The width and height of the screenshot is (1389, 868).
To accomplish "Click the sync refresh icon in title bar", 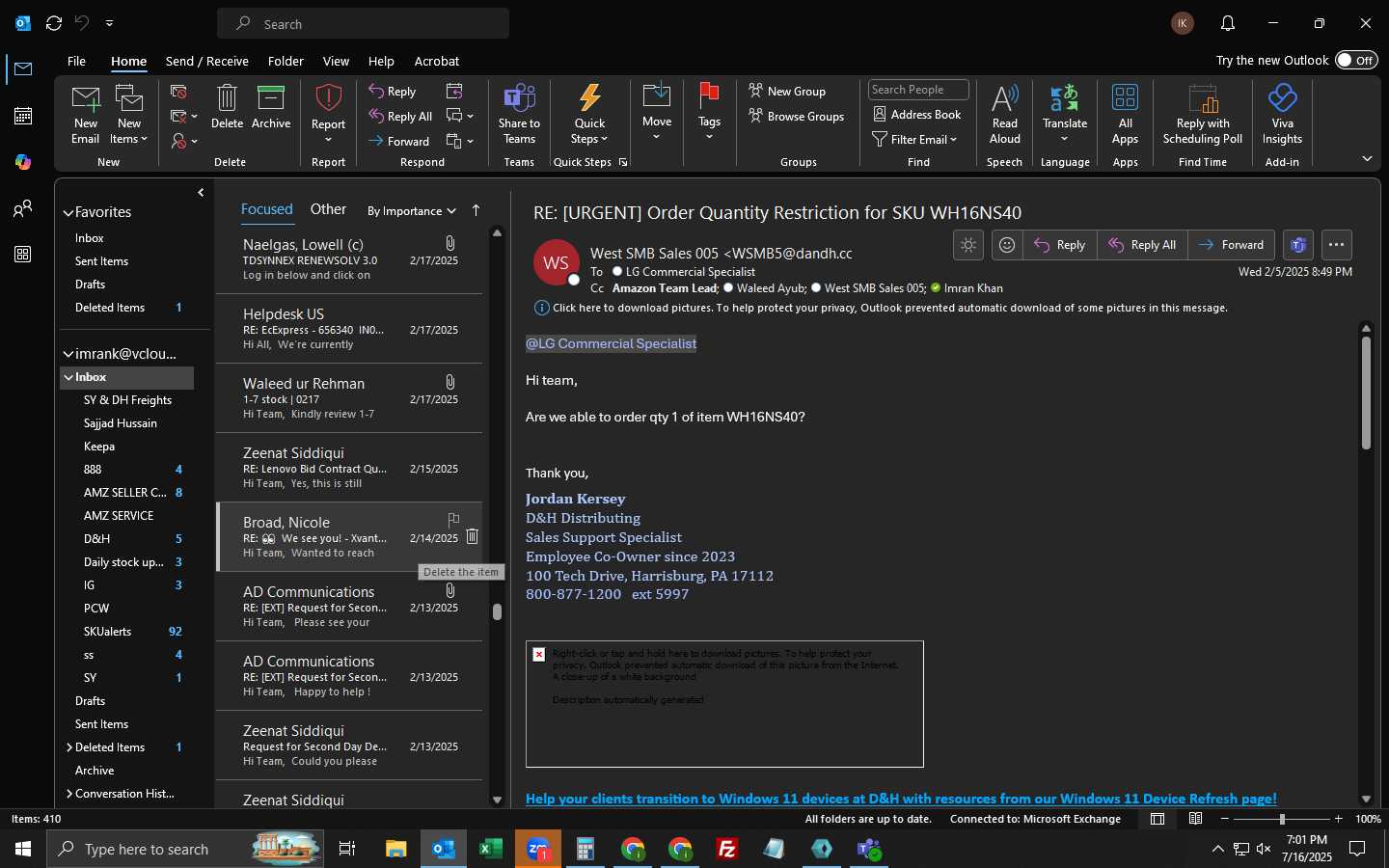I will click(54, 23).
